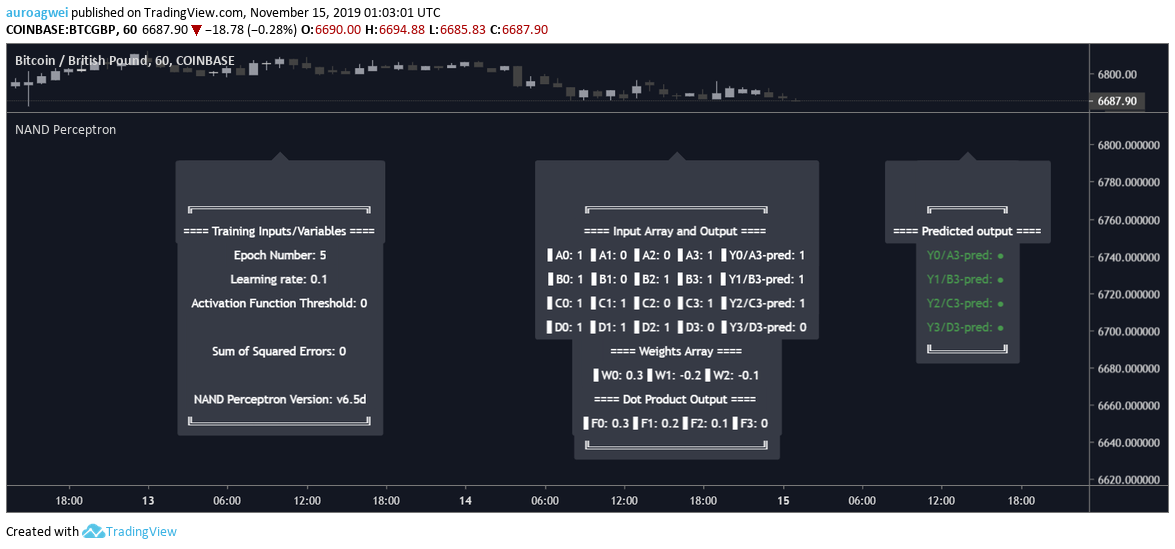1175x549 pixels.
Task: Select the NAND Perceptron indicator title
Action: tap(65, 130)
